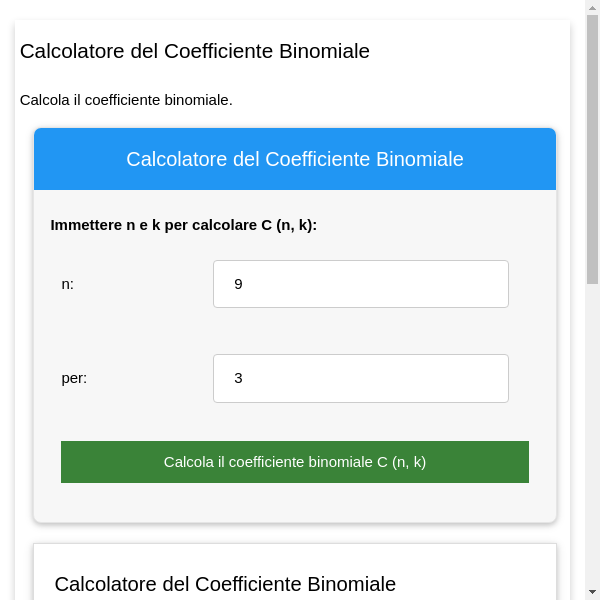
Task: Click the "n:" field label
Action: coord(68,284)
